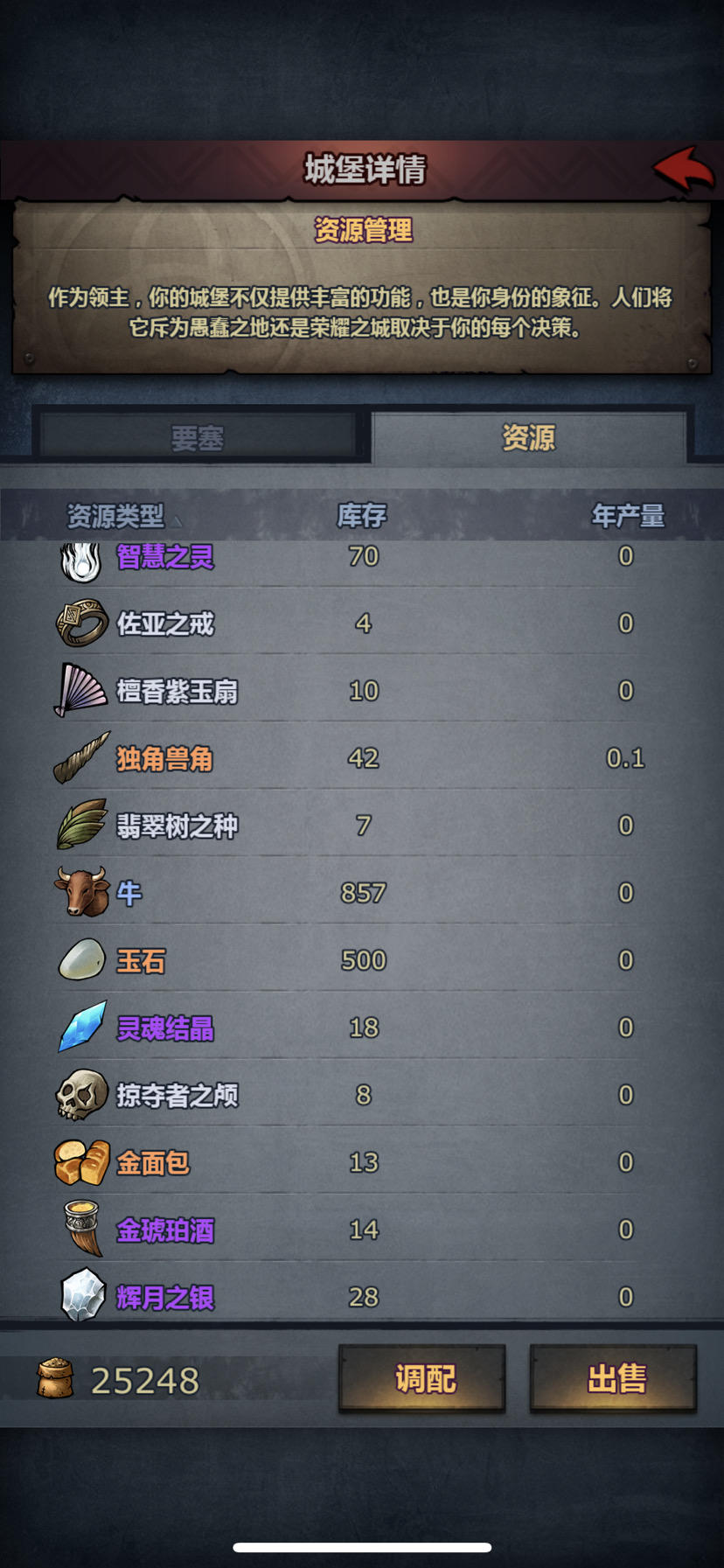
Task: Select the 独角兽角 horn icon
Action: pos(82,757)
